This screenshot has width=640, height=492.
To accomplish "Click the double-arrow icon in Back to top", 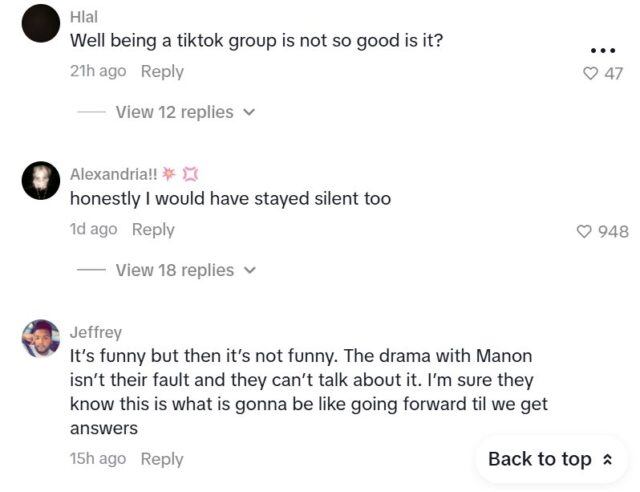I will (606, 460).
